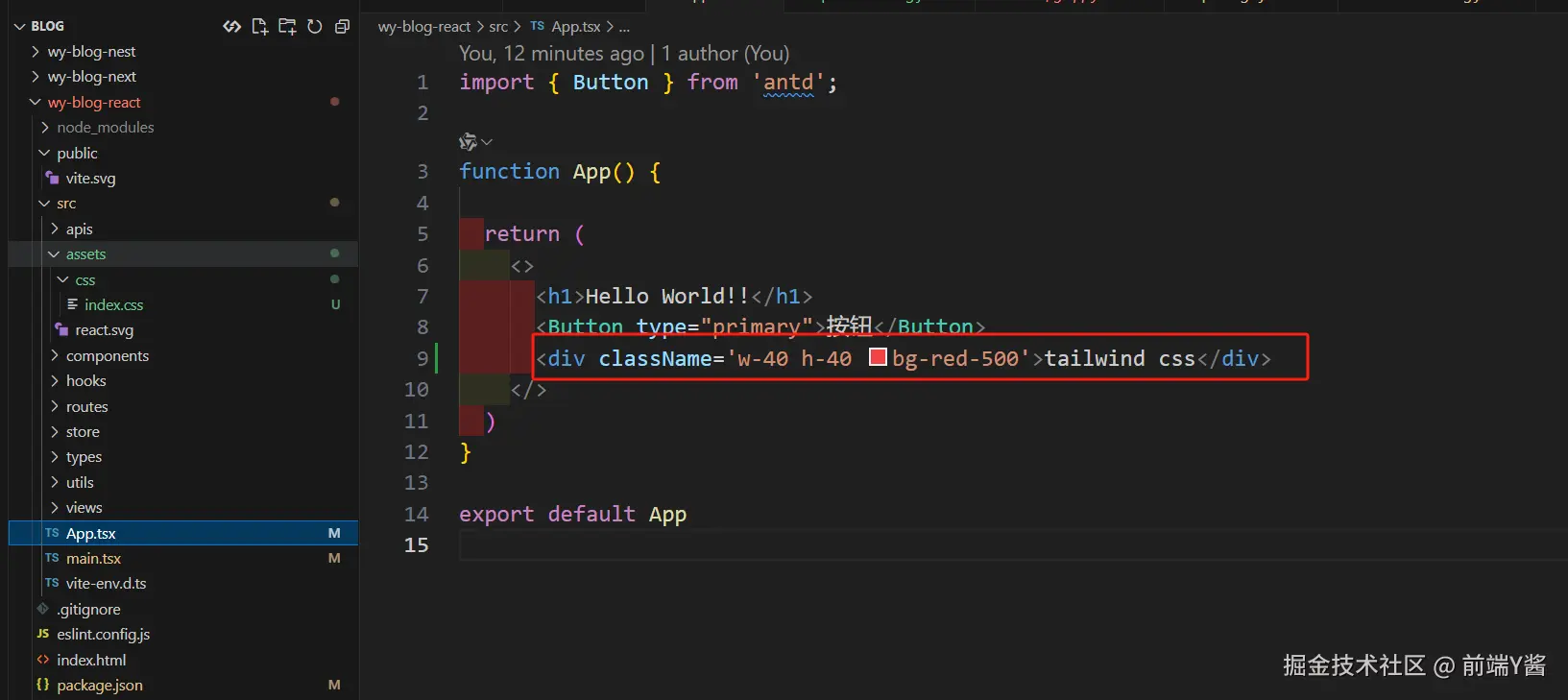Click the type="primary" attribute on line 8
This screenshot has height=700, width=1568.
pyautogui.click(x=725, y=326)
